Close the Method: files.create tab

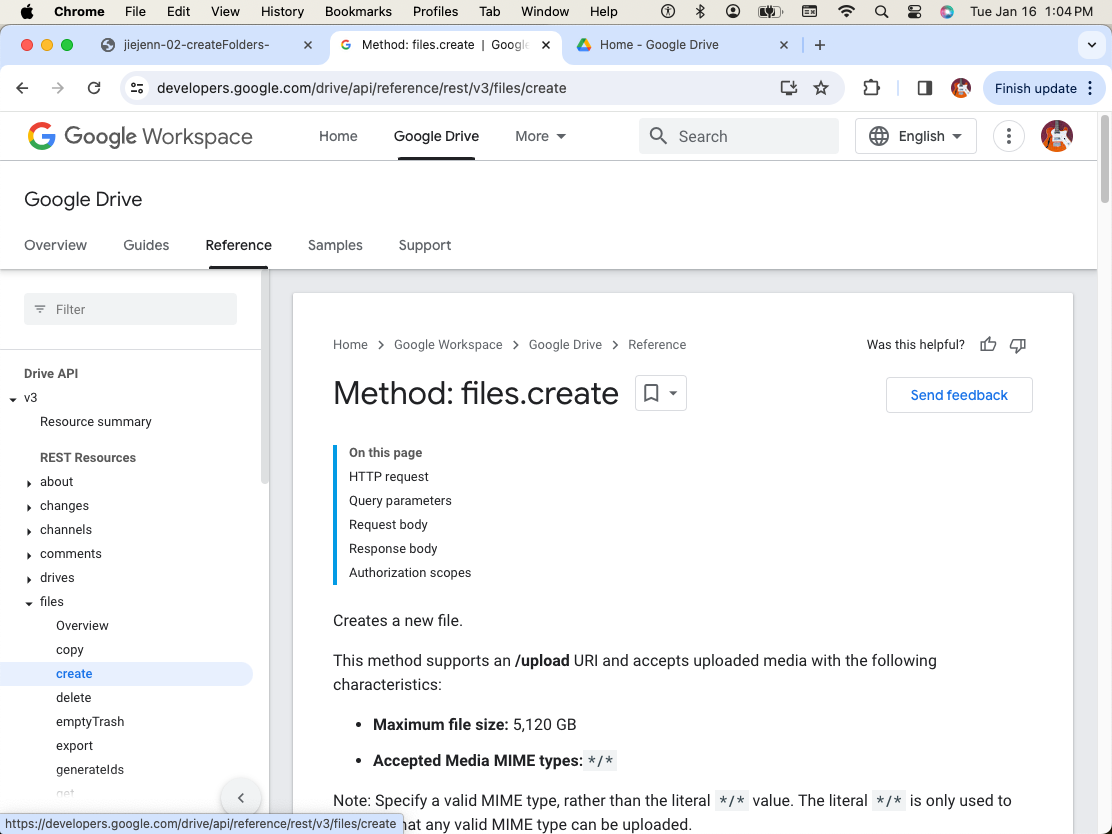pyautogui.click(x=546, y=45)
